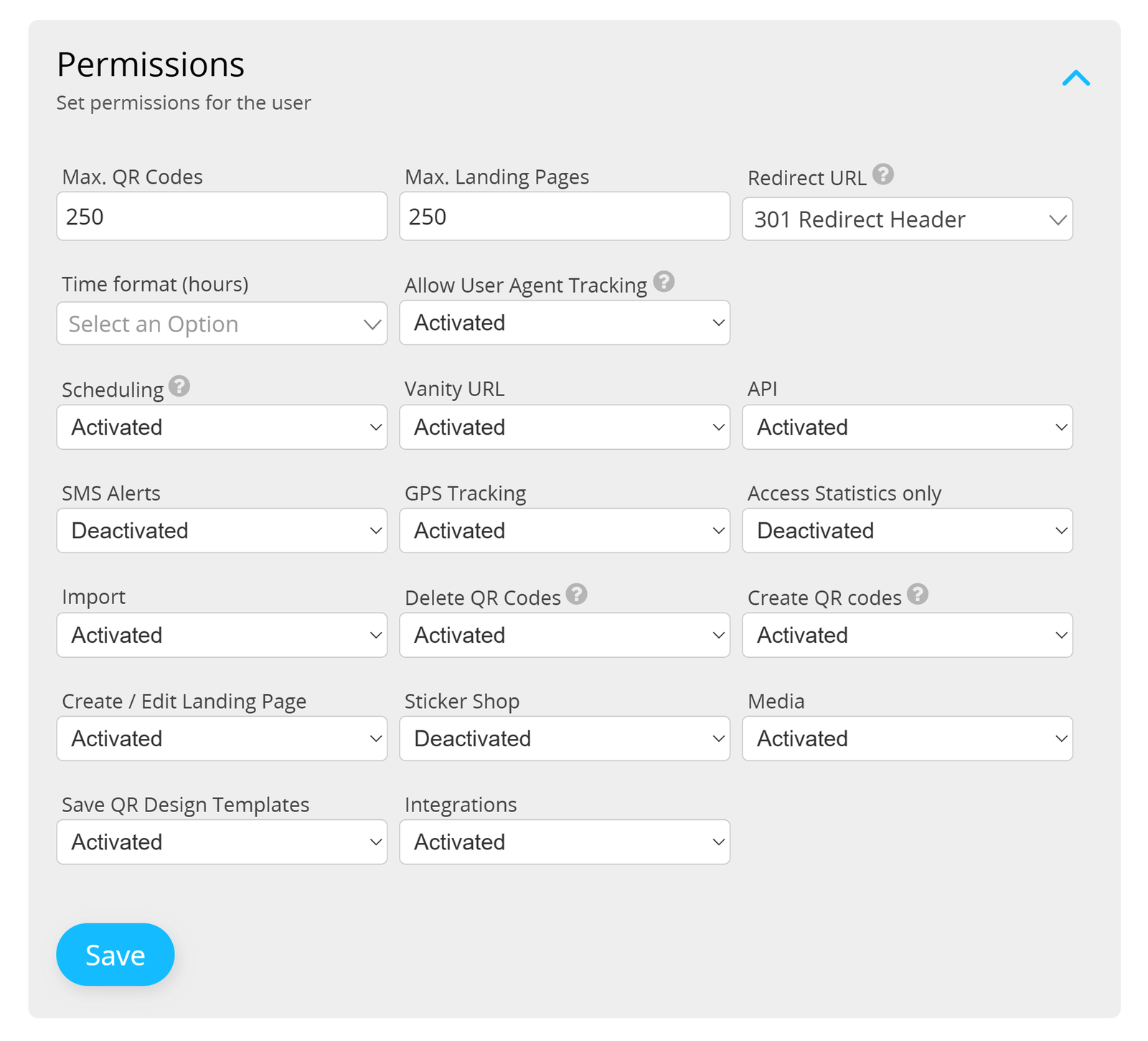Click the help icon next to Delete QR Codes
Viewport: 1148px width, 1041px height.
[x=578, y=594]
